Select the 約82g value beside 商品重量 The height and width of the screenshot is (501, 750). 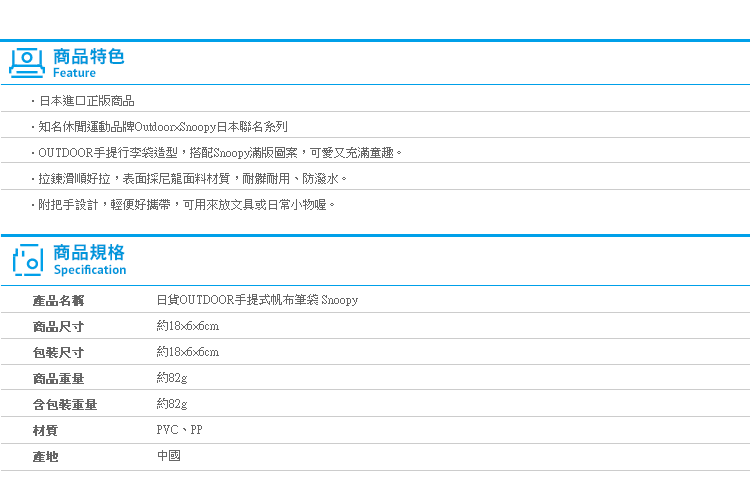[172, 378]
